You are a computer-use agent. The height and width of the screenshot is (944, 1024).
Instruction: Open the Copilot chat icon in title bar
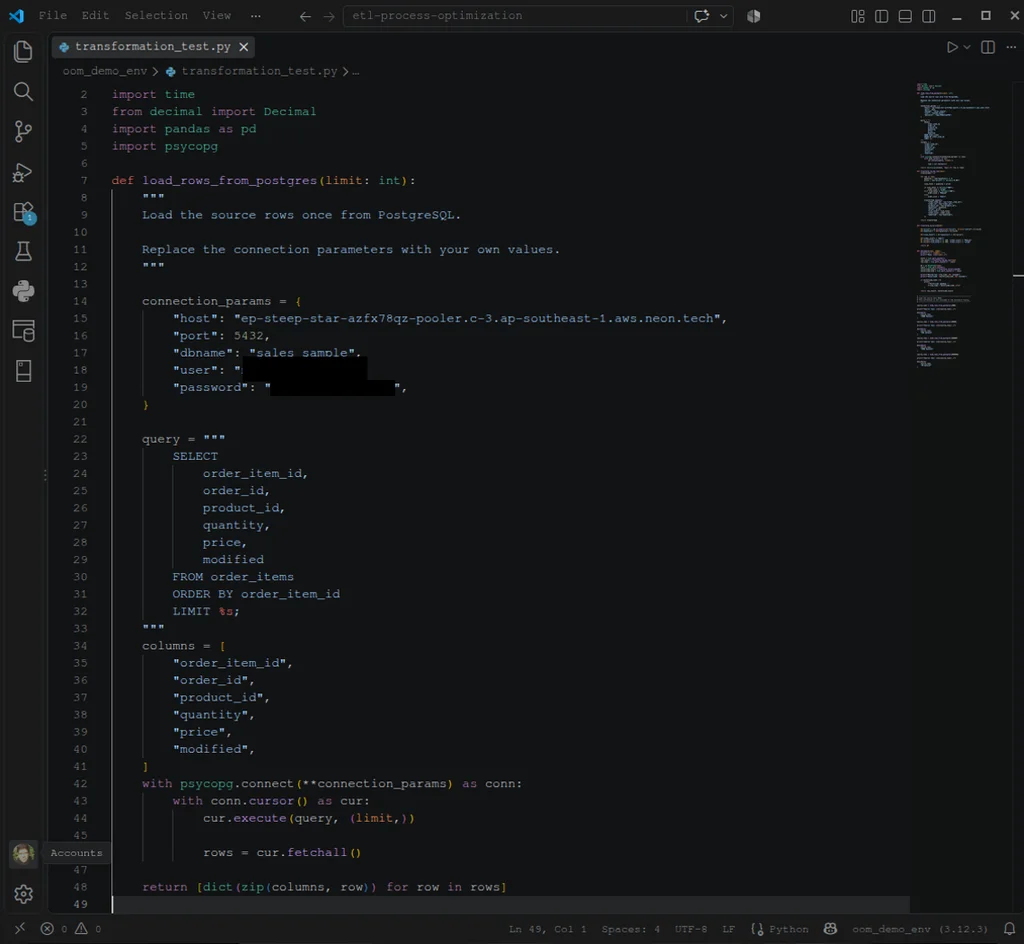point(702,16)
